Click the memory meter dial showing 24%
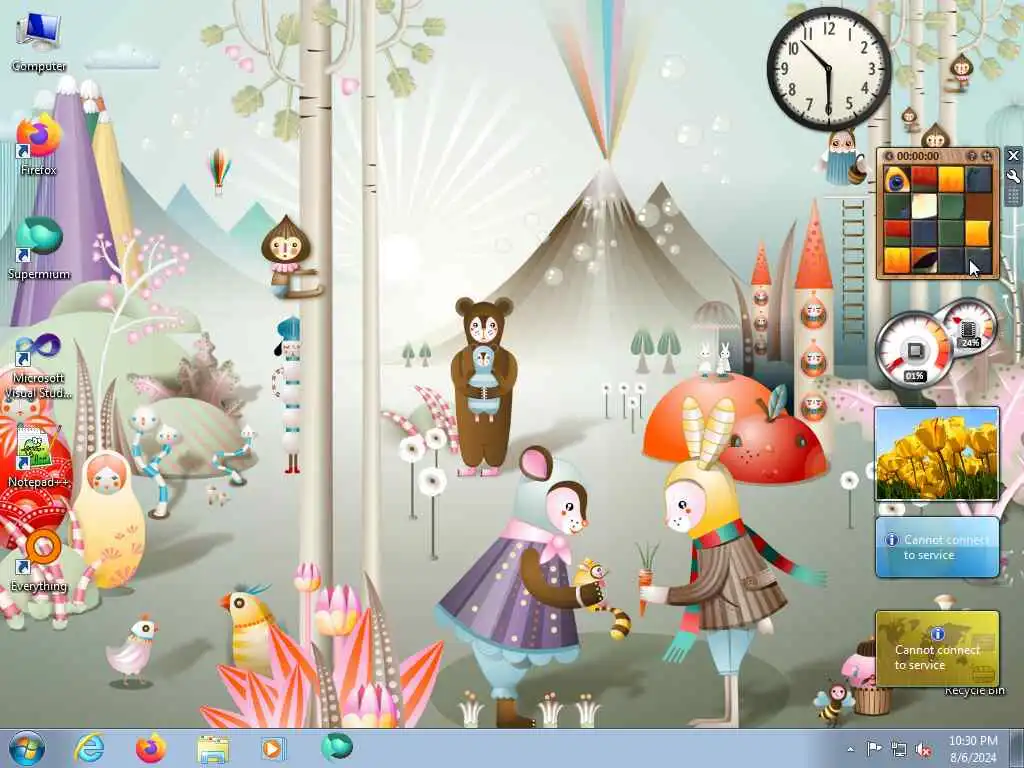This screenshot has width=1024, height=768. pyautogui.click(x=970, y=327)
